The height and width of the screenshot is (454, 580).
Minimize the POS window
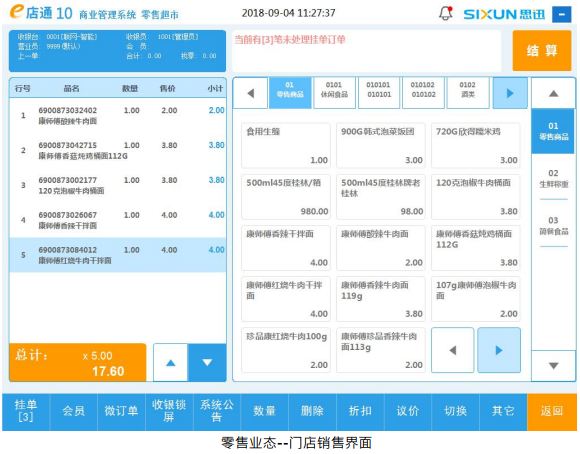tap(562, 14)
